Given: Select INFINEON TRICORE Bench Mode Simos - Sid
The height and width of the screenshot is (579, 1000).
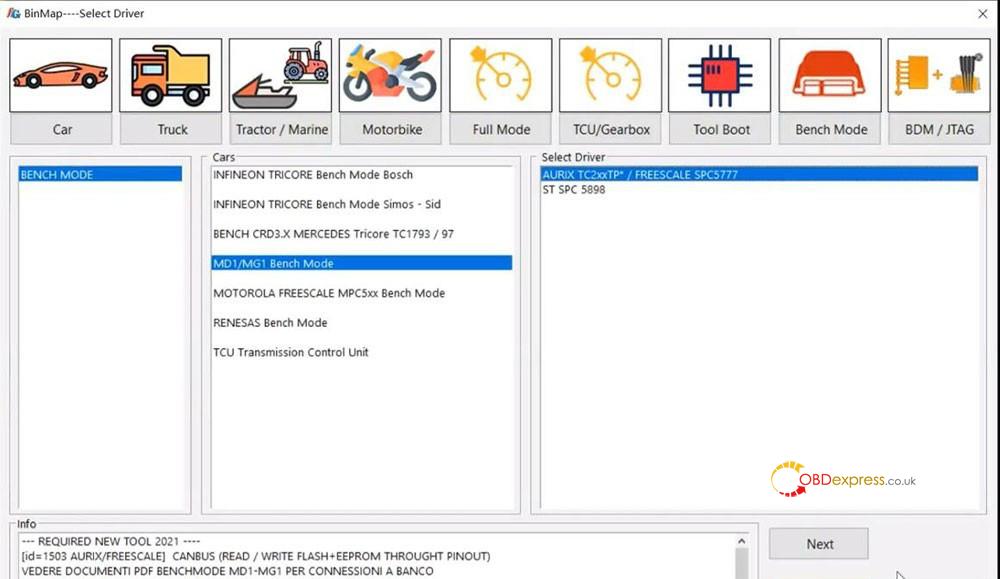Looking at the screenshot, I should (326, 205).
